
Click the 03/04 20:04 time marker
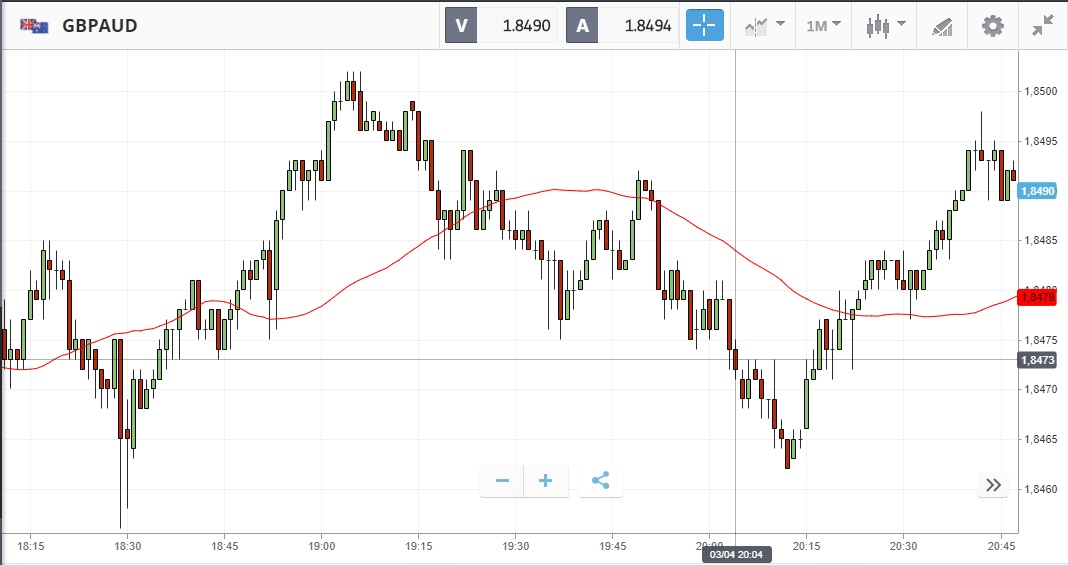(x=736, y=554)
